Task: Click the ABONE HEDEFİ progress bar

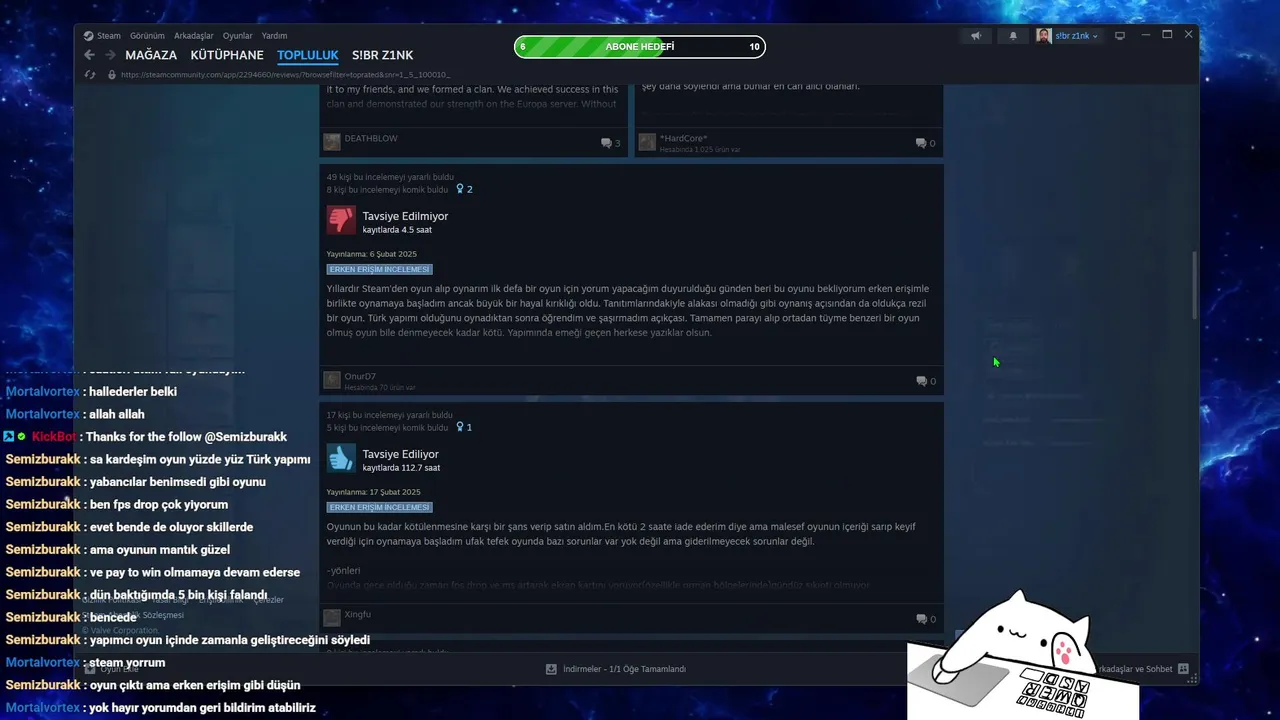Action: (640, 47)
